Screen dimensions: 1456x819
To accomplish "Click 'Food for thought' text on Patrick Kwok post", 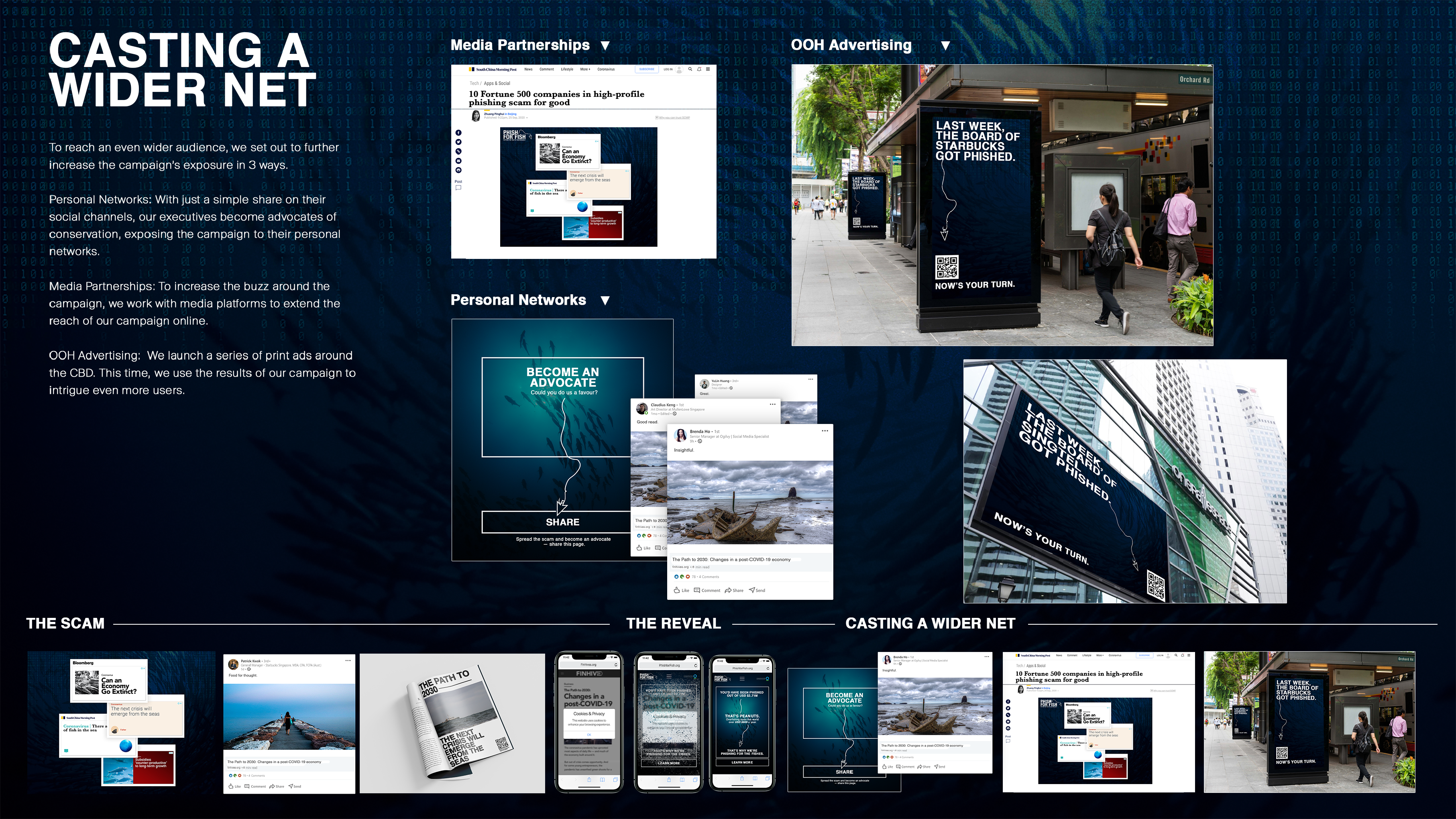I will (x=242, y=675).
